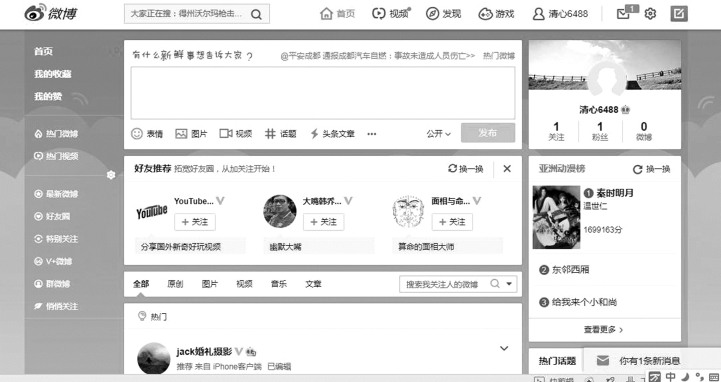Click the three-dot more options in composer

[x=372, y=134]
